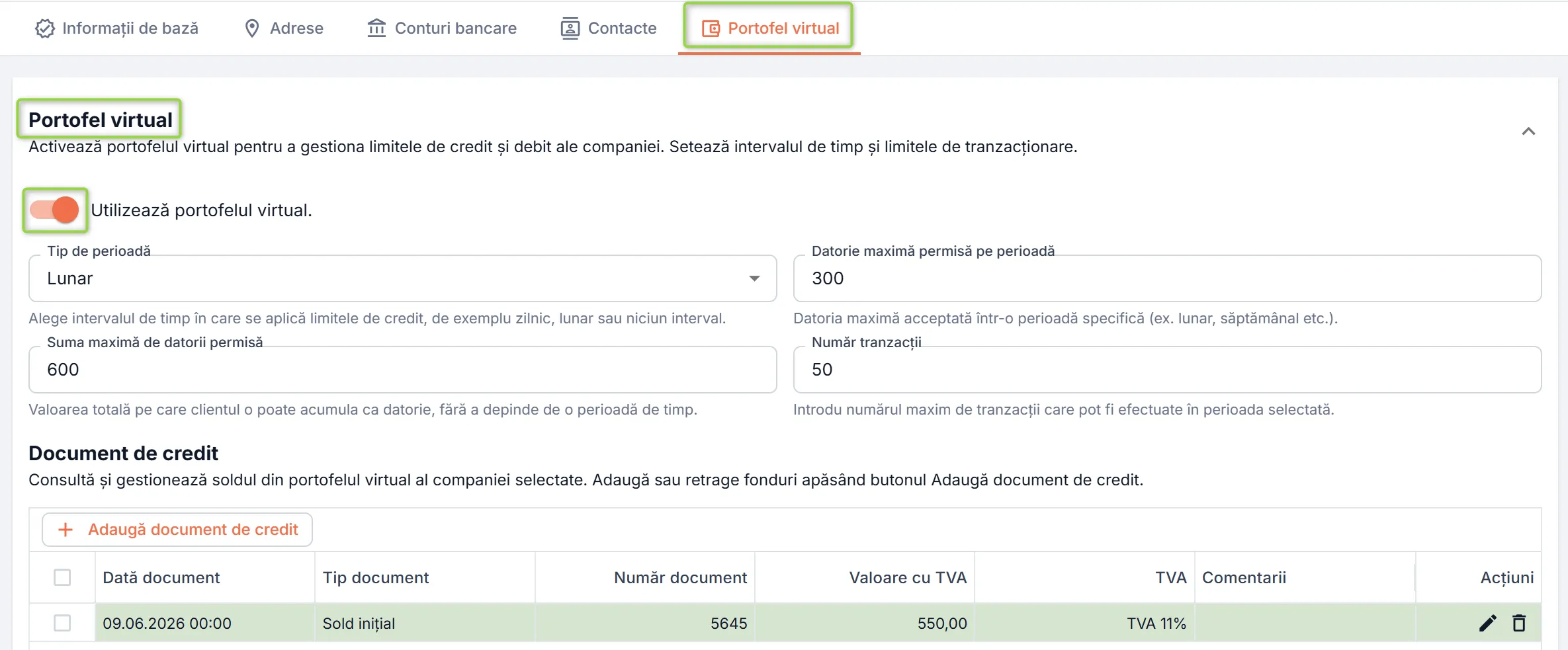
Task: Click the contact card icon beside Contacte
Action: click(570, 28)
